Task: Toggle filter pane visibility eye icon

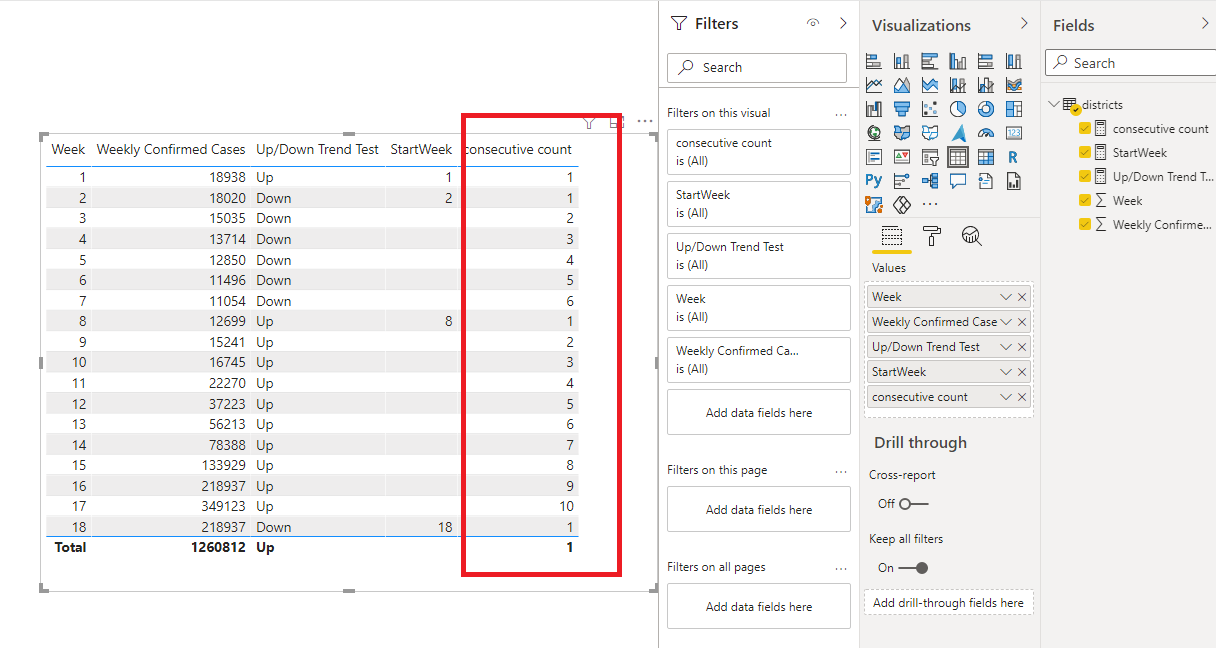Action: [x=813, y=24]
